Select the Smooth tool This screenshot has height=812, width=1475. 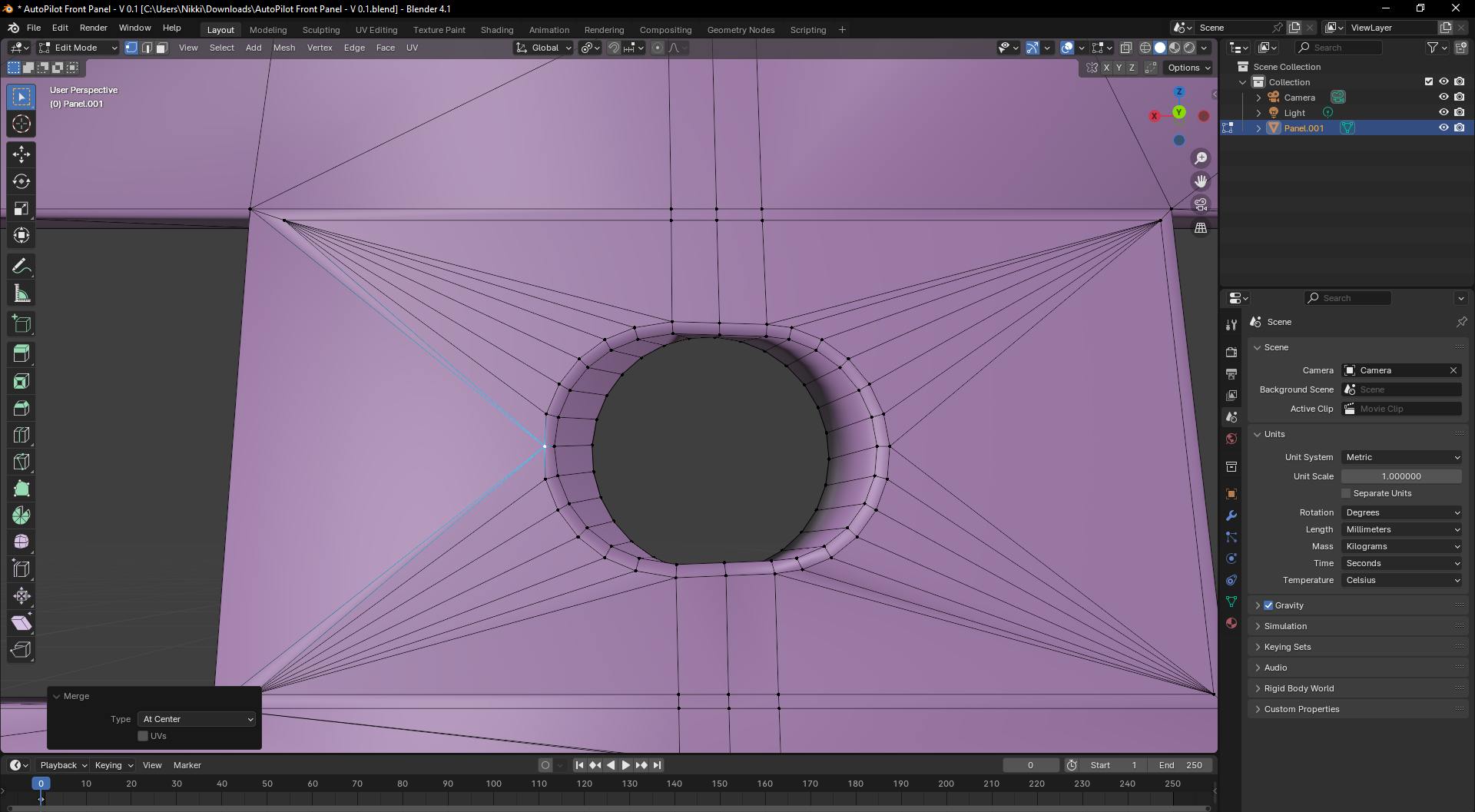point(22,542)
